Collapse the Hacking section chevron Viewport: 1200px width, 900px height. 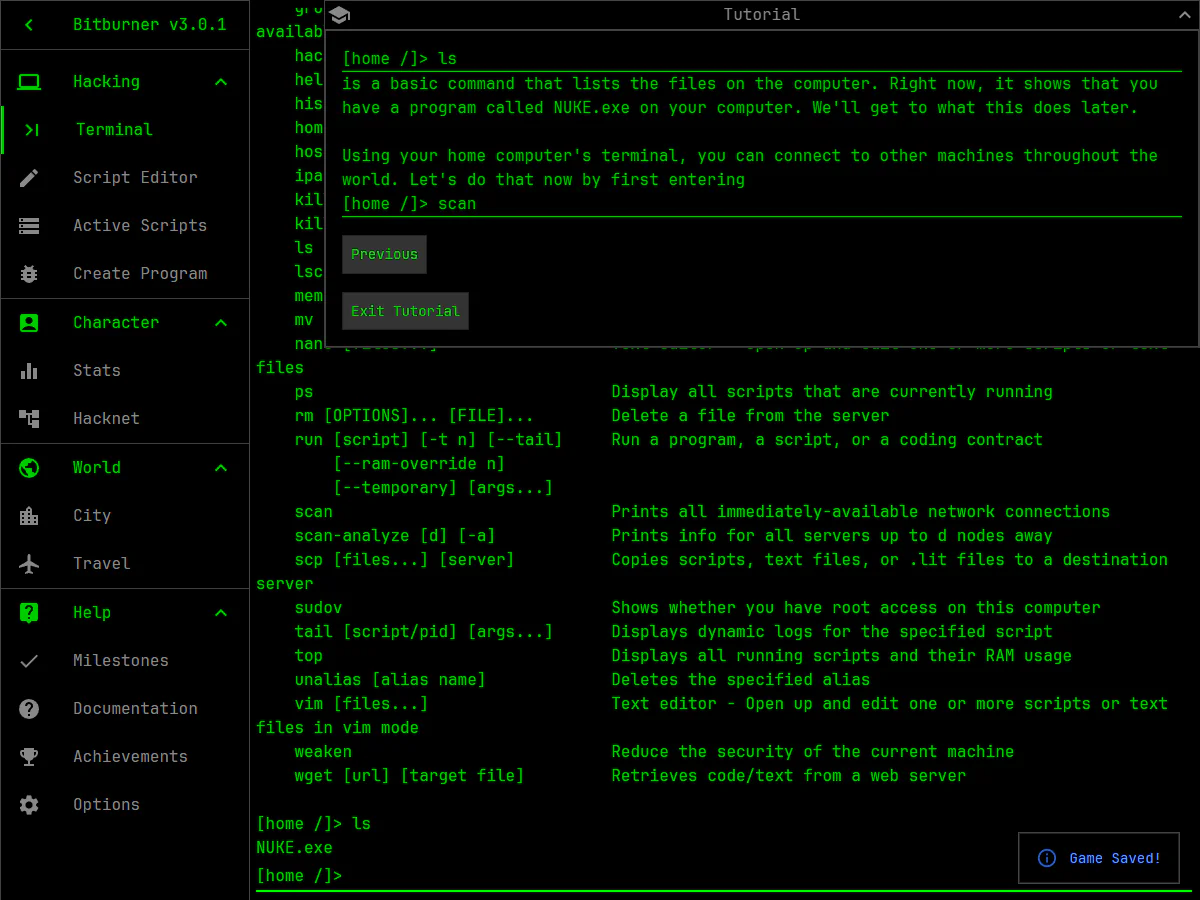tap(221, 82)
